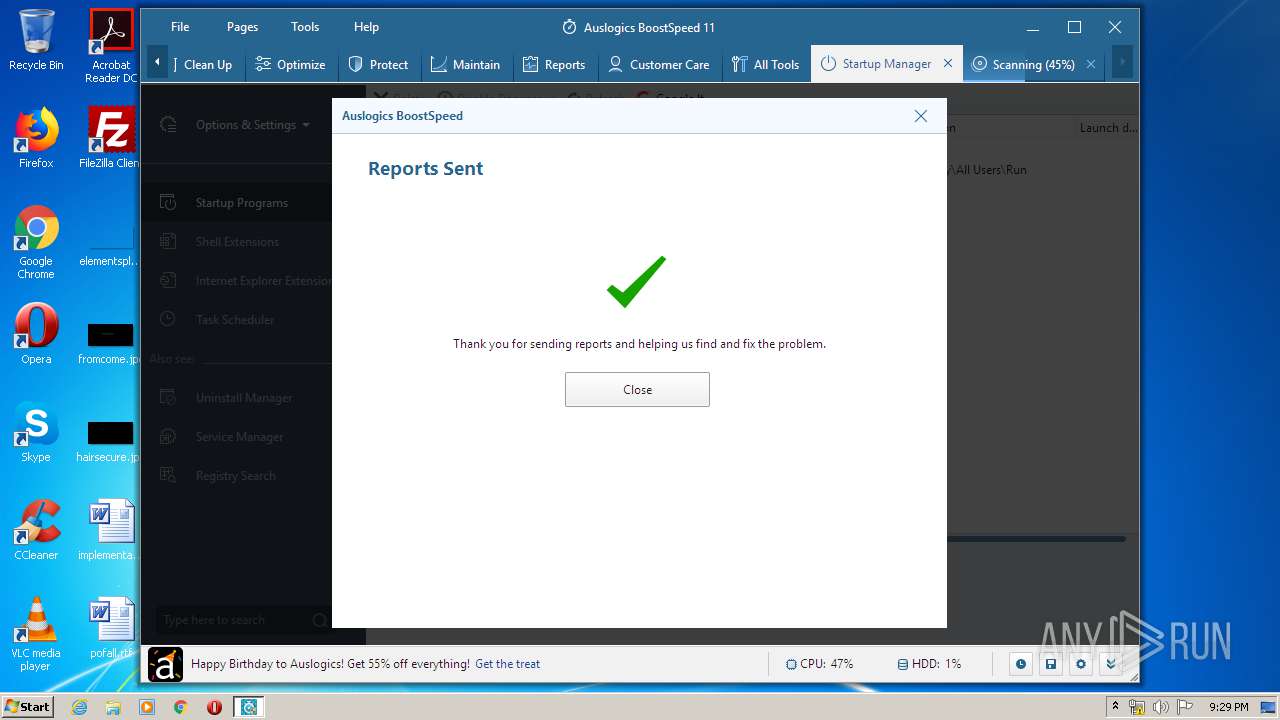Click the HDD usage indicator
This screenshot has width=1280, height=720.
929,664
